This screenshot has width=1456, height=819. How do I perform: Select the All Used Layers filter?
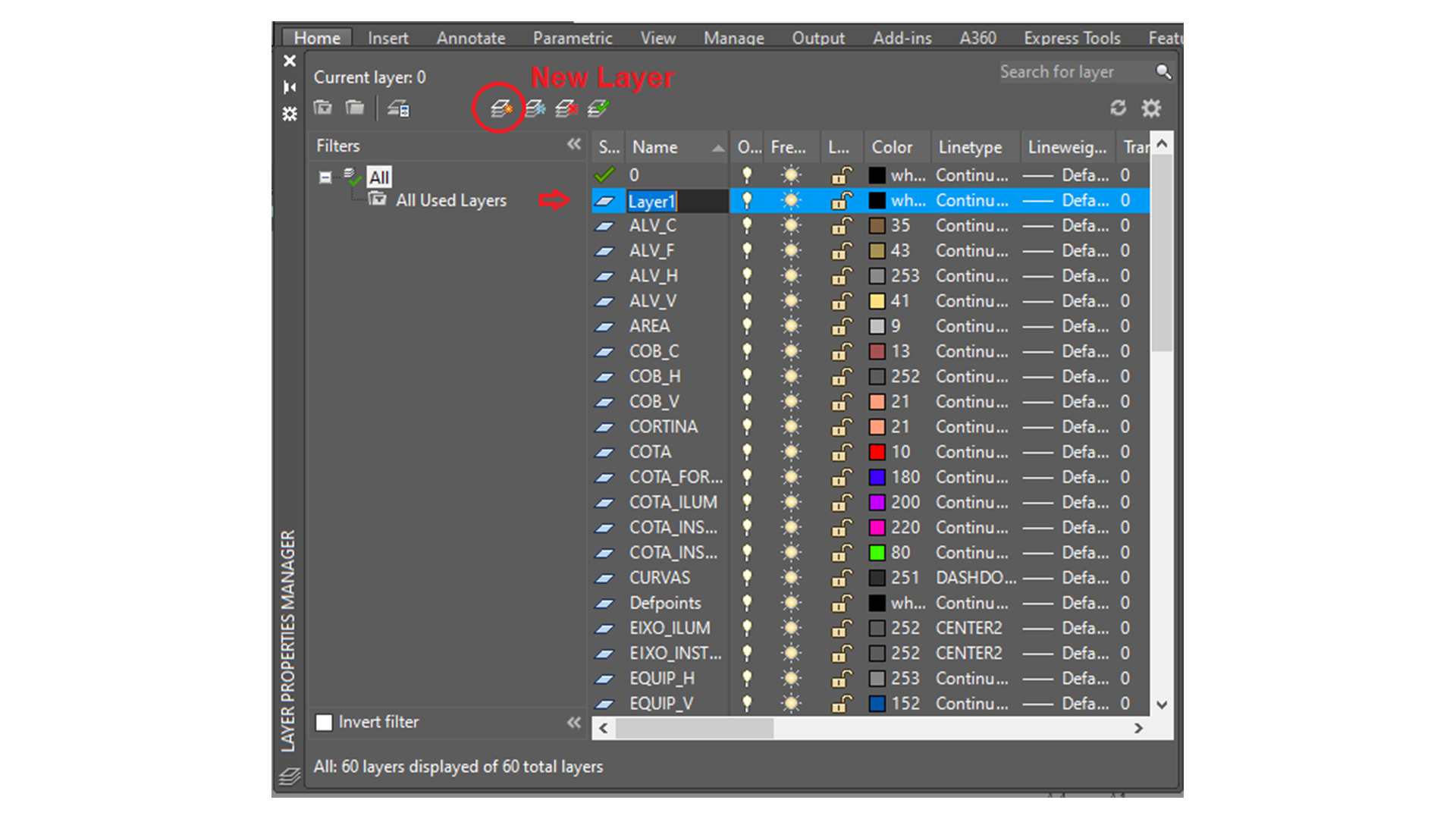point(450,200)
